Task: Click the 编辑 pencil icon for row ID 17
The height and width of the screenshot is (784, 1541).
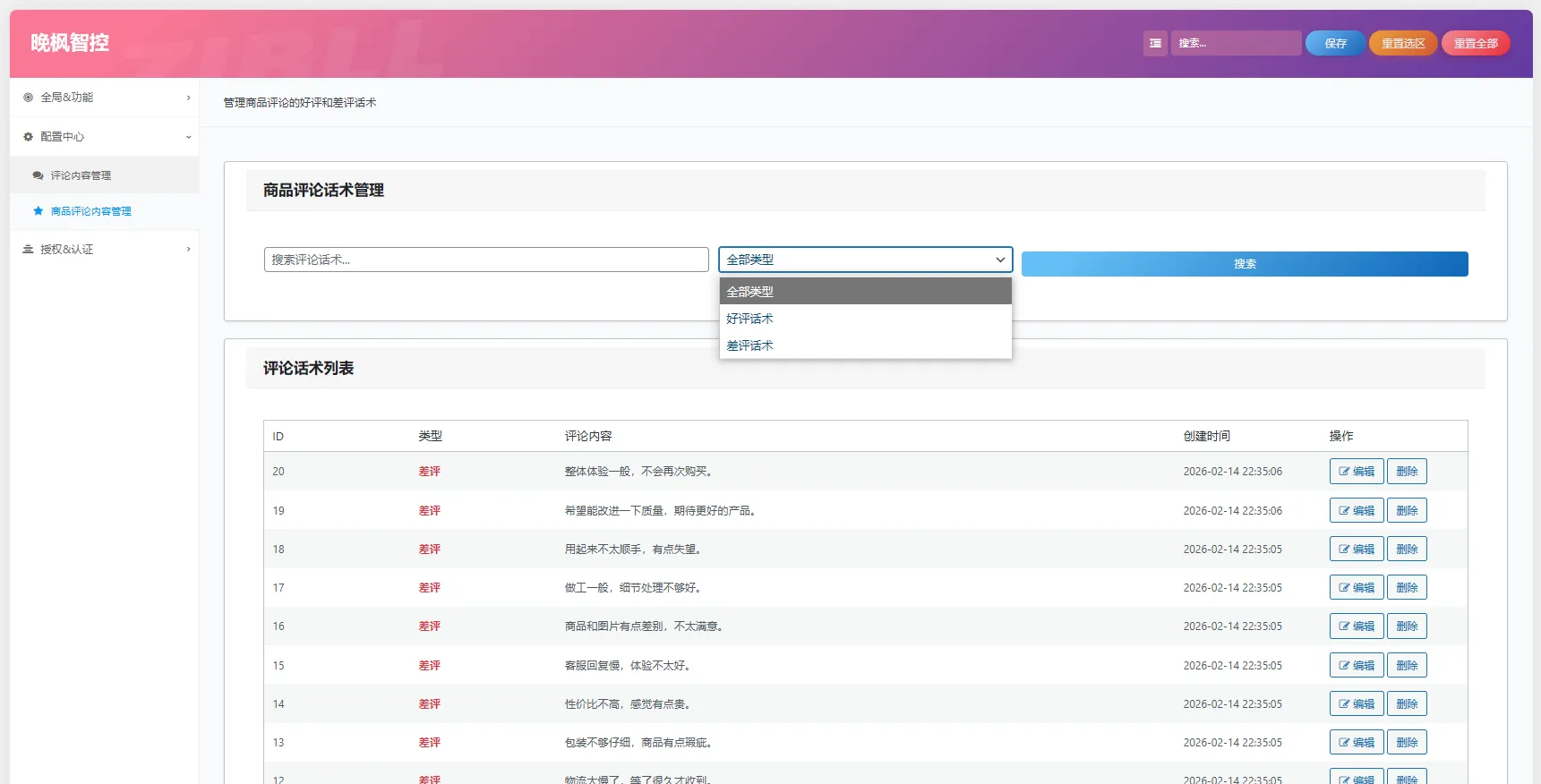Action: click(1344, 588)
